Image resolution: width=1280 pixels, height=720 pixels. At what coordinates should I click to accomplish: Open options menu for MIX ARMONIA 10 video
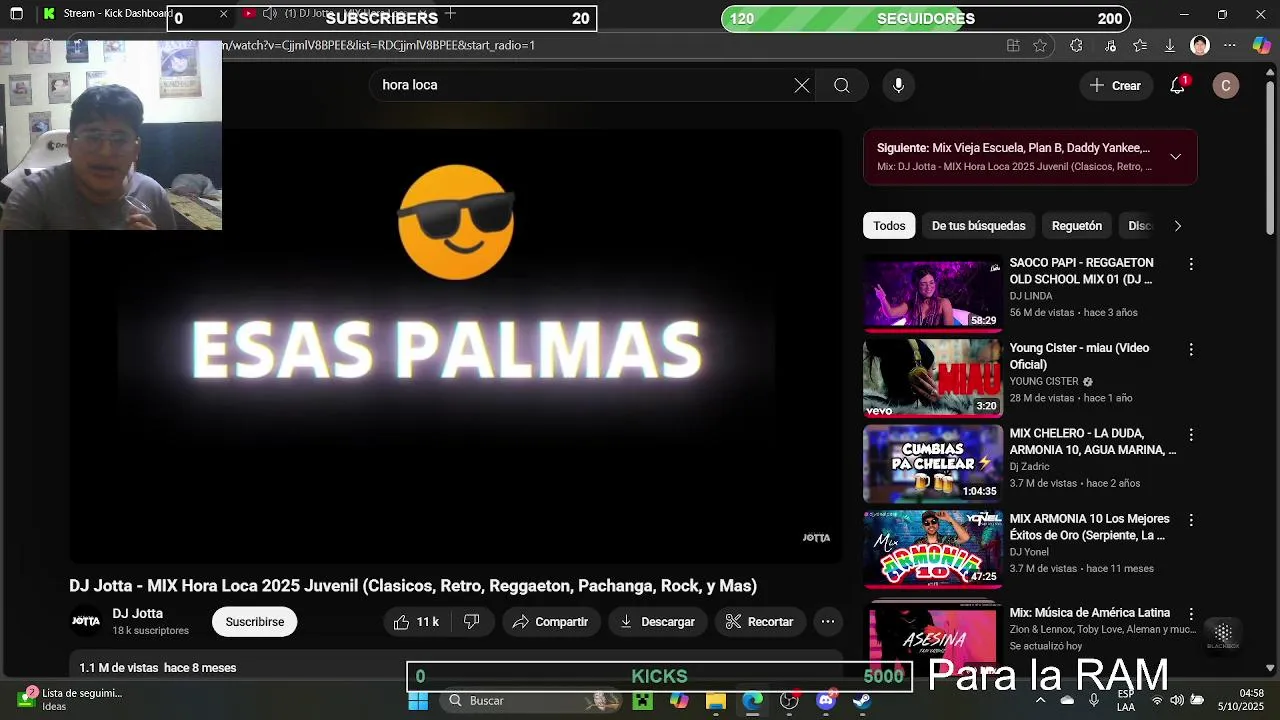point(1190,520)
